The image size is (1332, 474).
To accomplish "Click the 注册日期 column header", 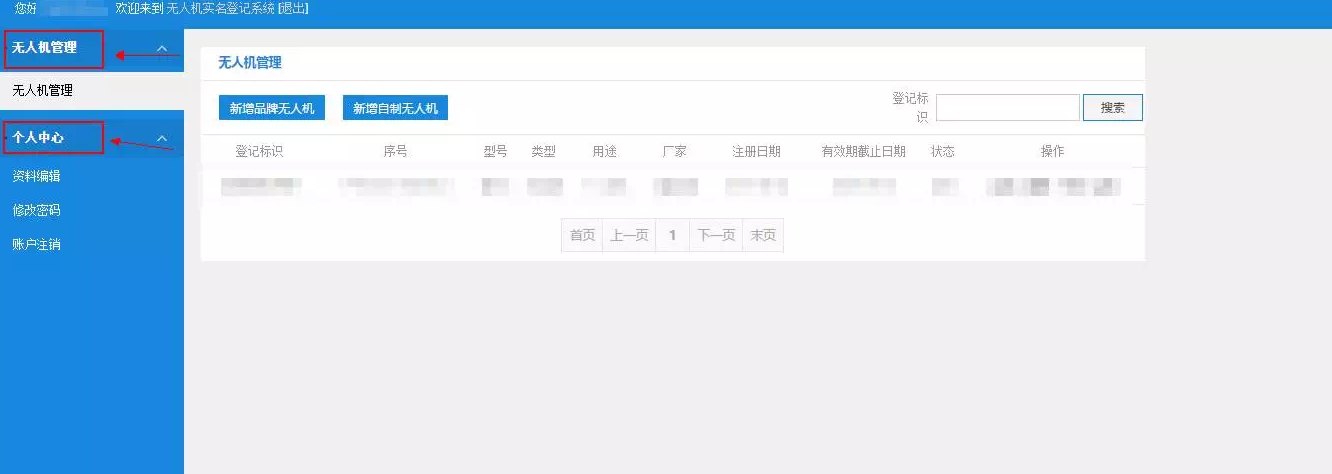I will coord(756,152).
